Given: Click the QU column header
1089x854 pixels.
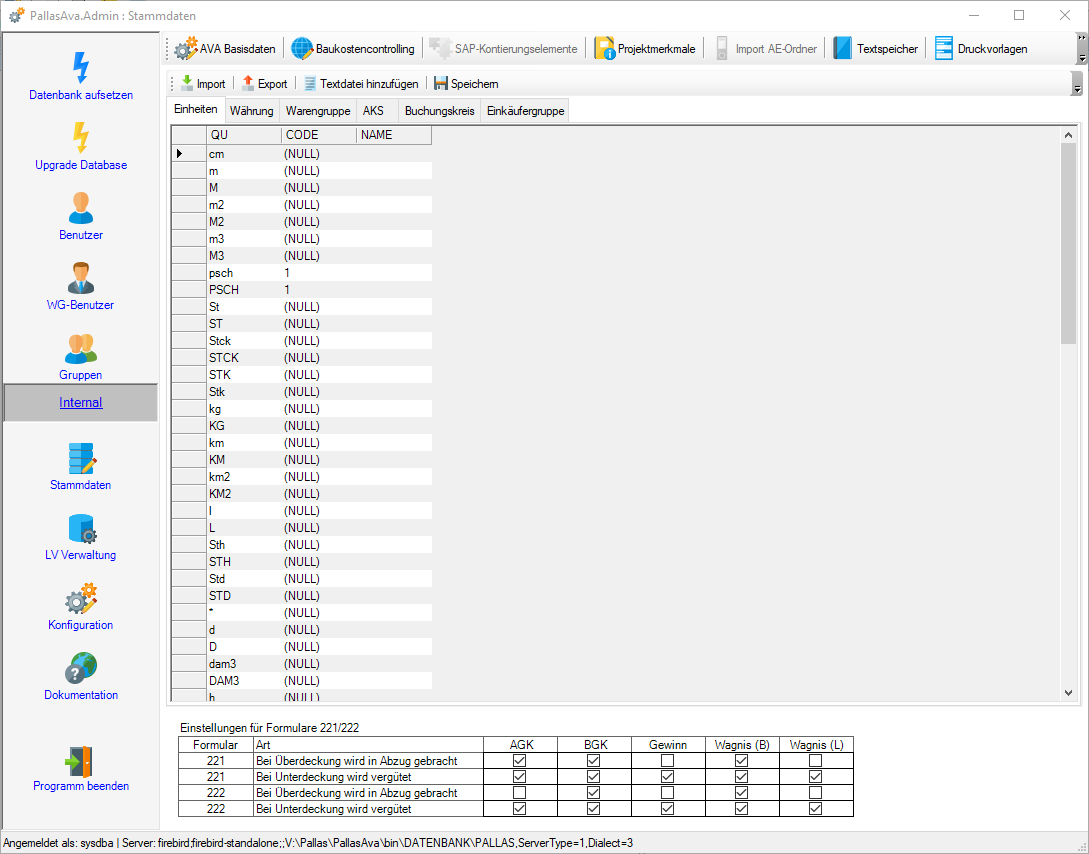Looking at the screenshot, I should point(244,135).
